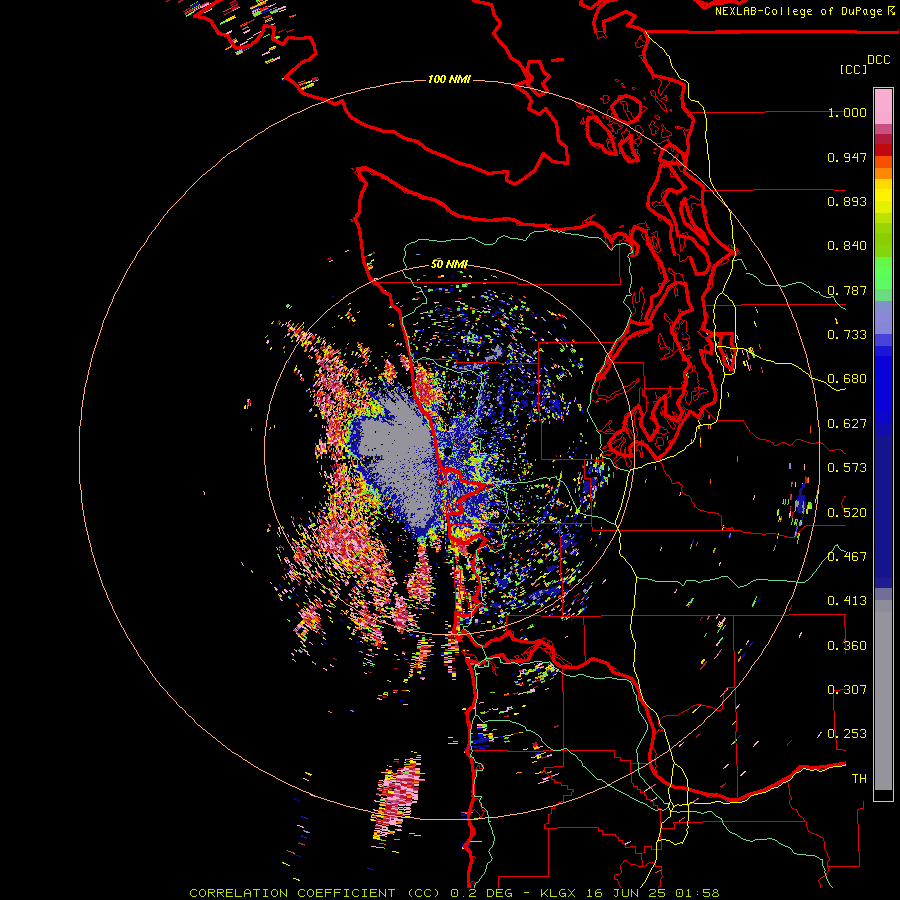Click the 0.573 color scale value

pyautogui.click(x=847, y=468)
